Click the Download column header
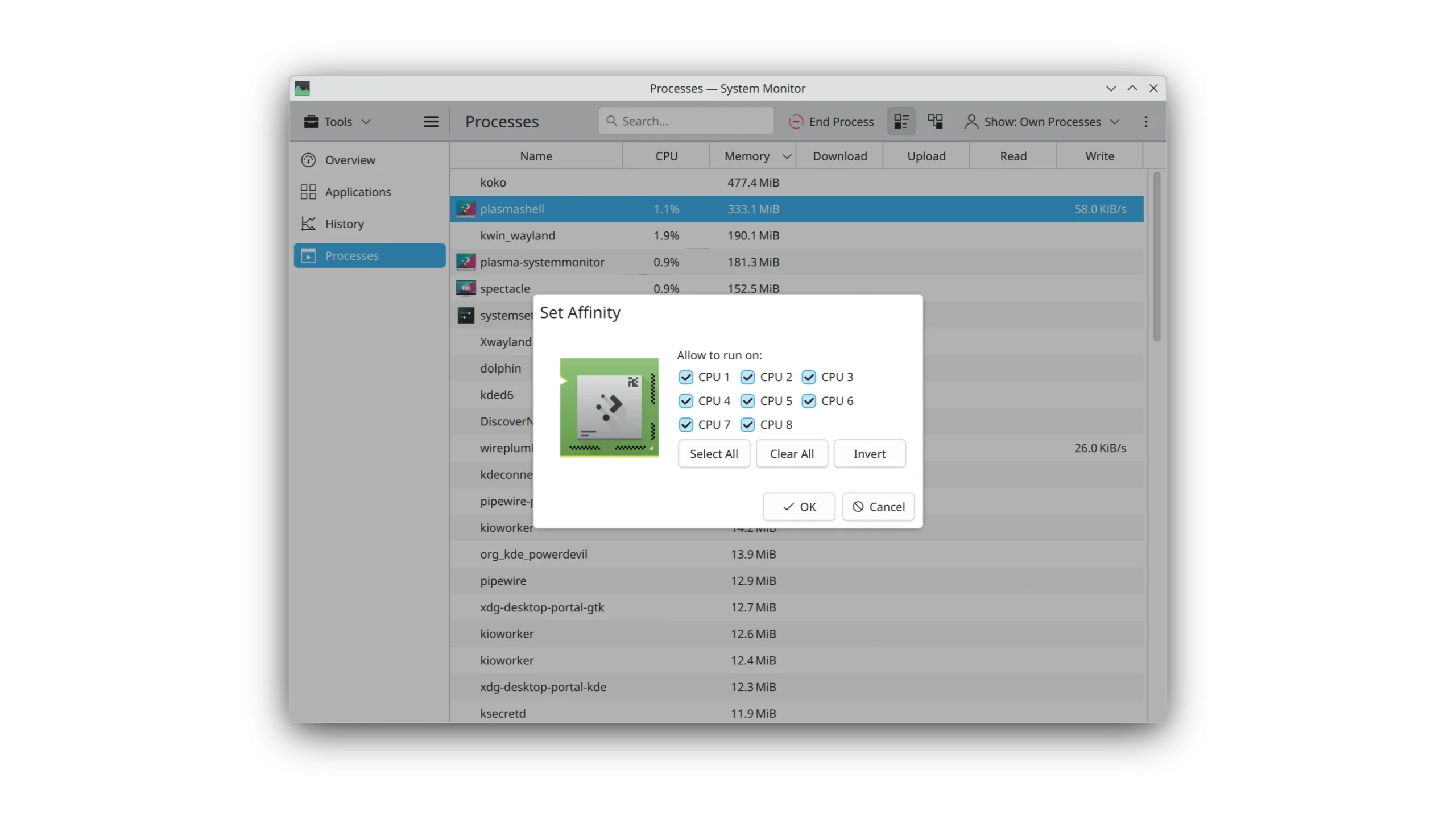This screenshot has width=1456, height=819. pos(839,156)
